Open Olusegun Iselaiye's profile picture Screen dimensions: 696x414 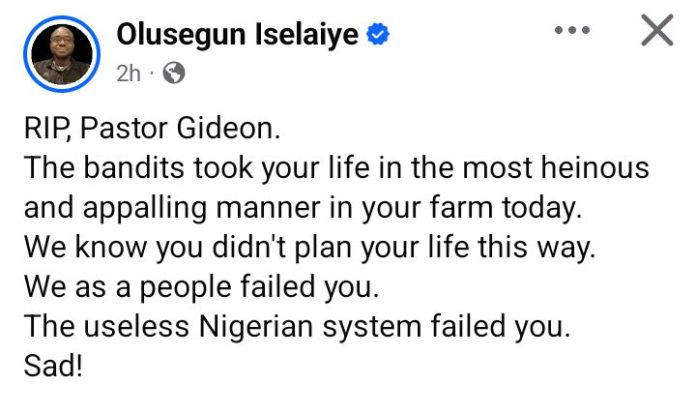[x=63, y=52]
